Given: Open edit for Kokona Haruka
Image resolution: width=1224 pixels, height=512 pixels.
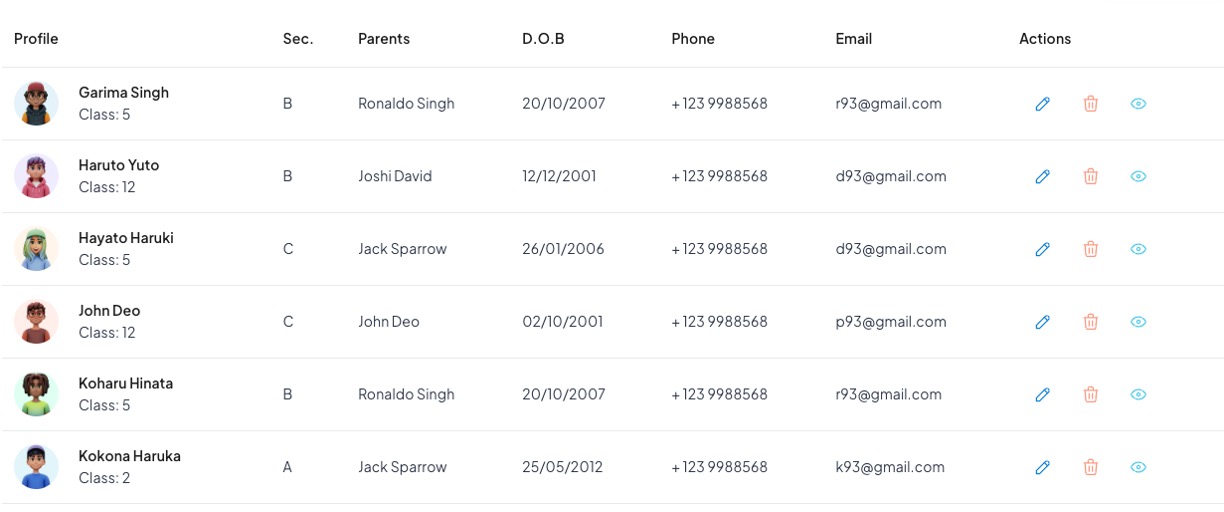Looking at the screenshot, I should (1042, 467).
